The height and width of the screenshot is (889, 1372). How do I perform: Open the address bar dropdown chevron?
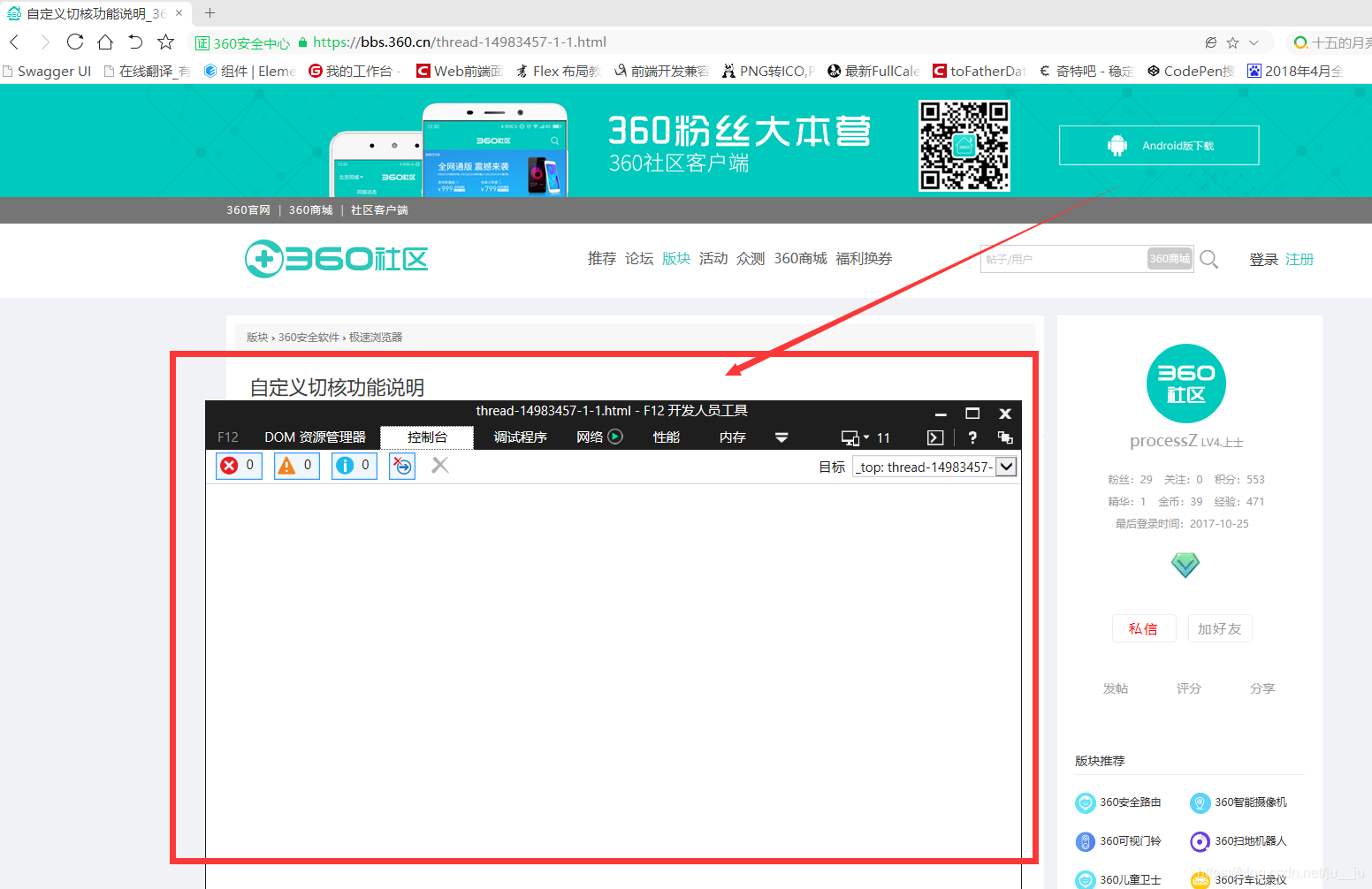[x=1254, y=42]
